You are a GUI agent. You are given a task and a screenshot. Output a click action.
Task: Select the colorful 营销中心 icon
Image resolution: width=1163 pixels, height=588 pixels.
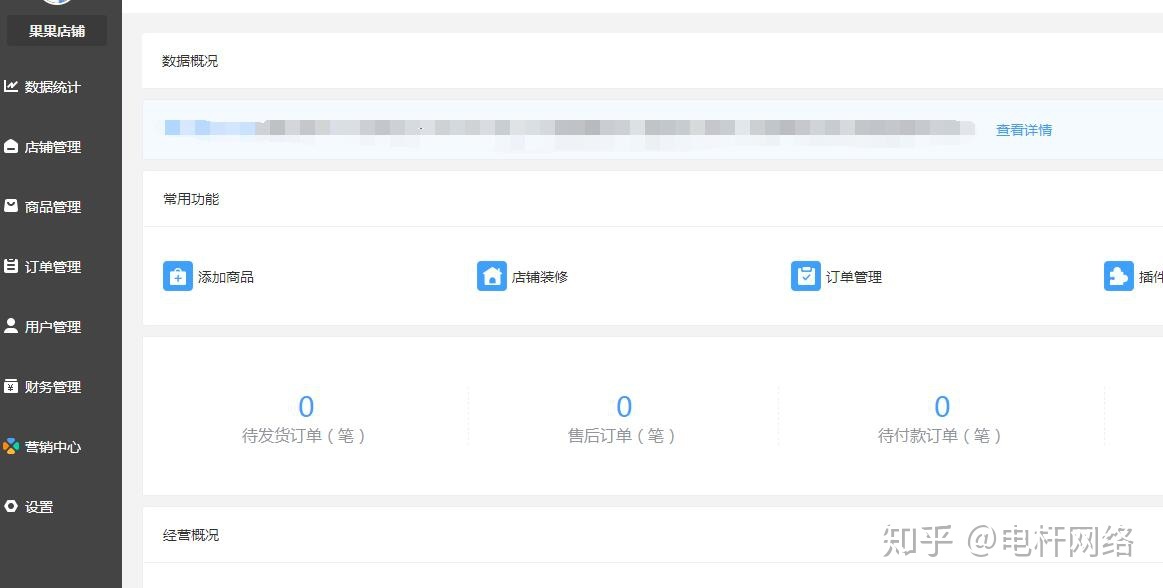[x=14, y=447]
